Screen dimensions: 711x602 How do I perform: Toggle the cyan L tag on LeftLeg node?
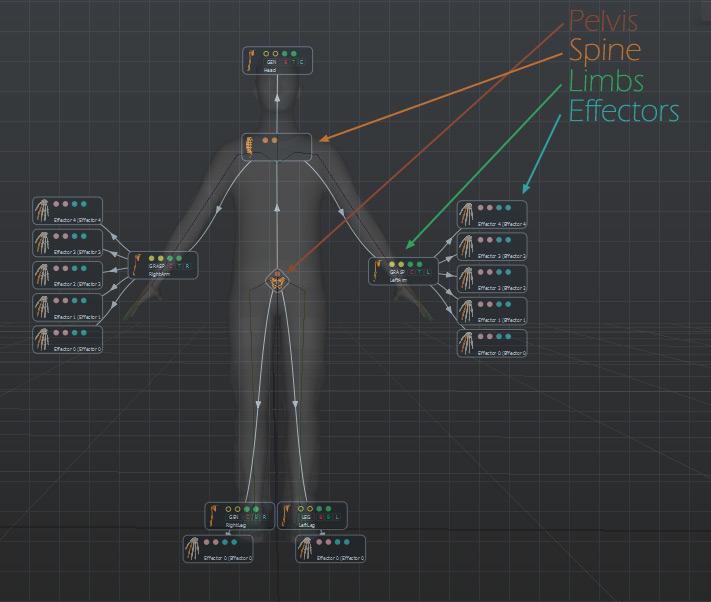pos(337,517)
